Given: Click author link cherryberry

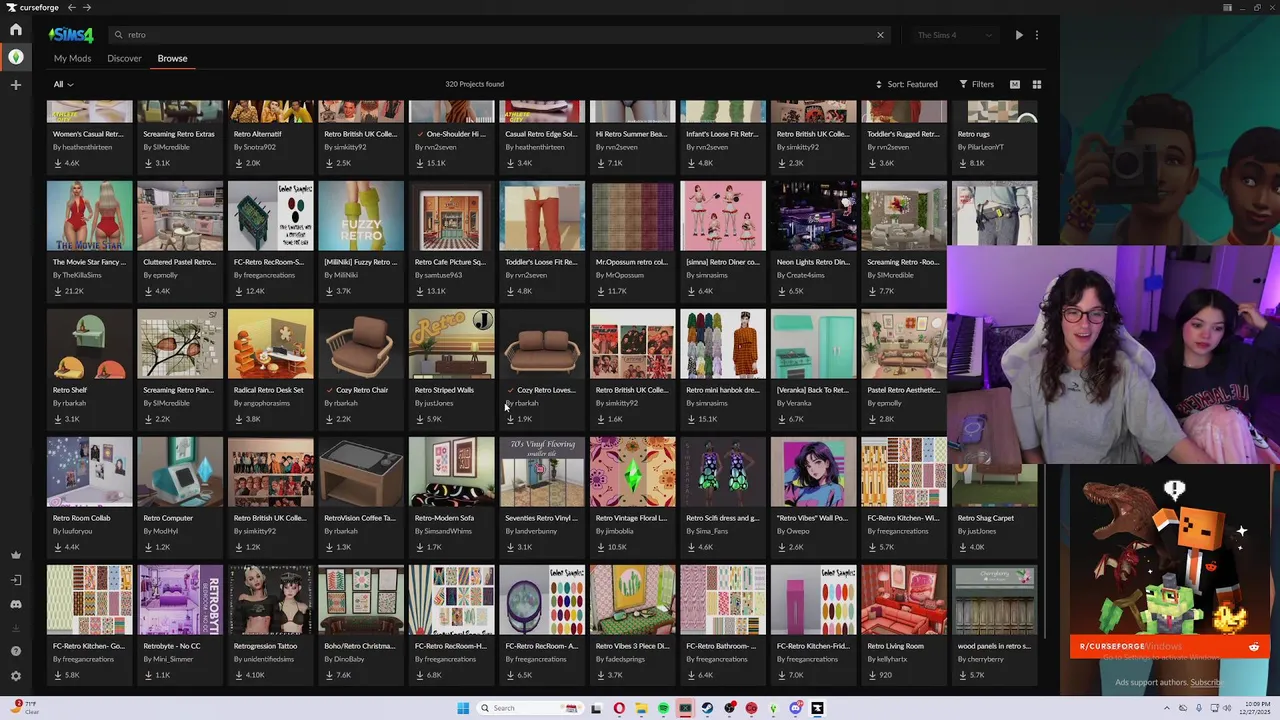Looking at the screenshot, I should click(x=985, y=659).
